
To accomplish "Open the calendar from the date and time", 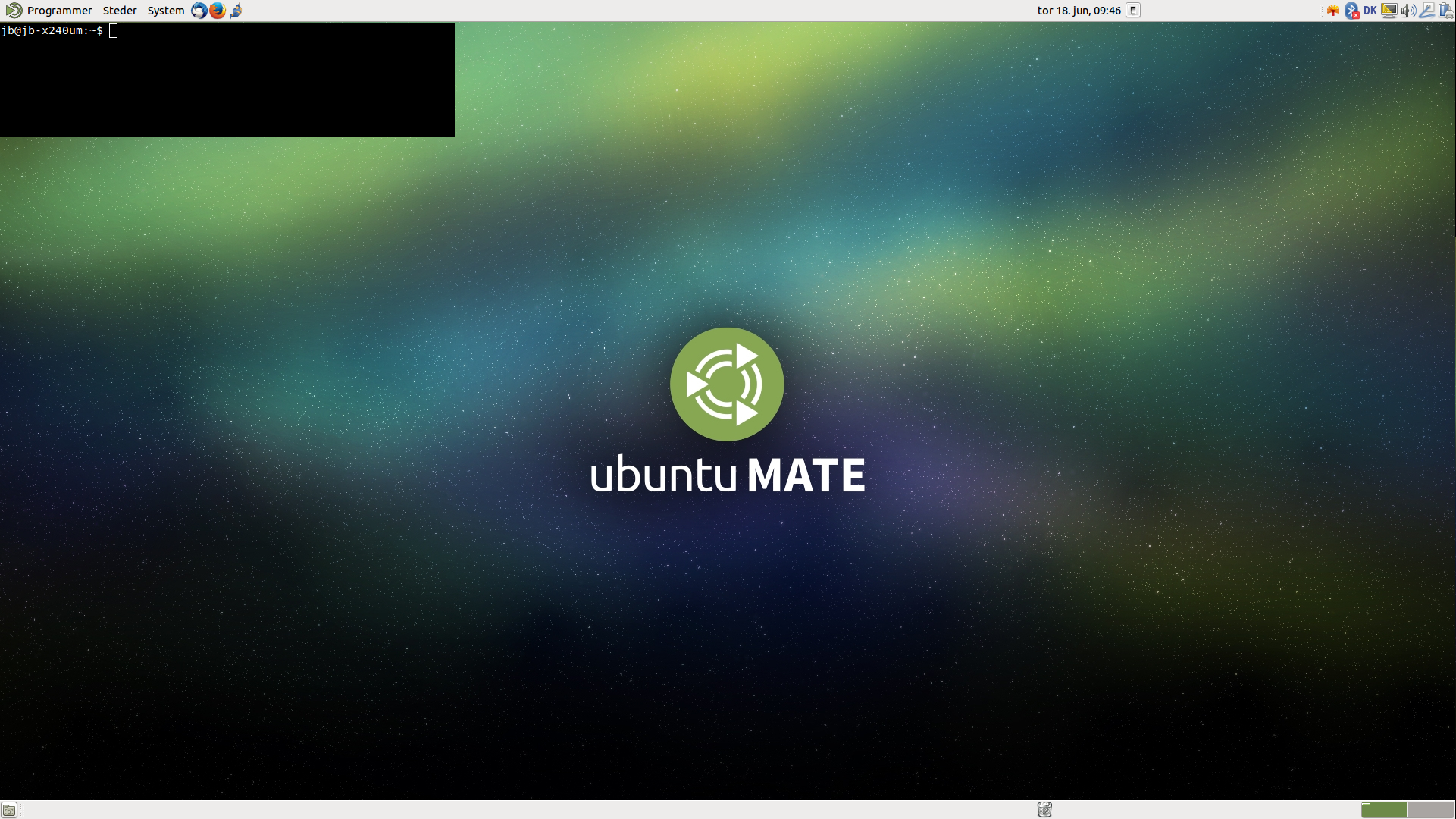I will (x=1079, y=11).
